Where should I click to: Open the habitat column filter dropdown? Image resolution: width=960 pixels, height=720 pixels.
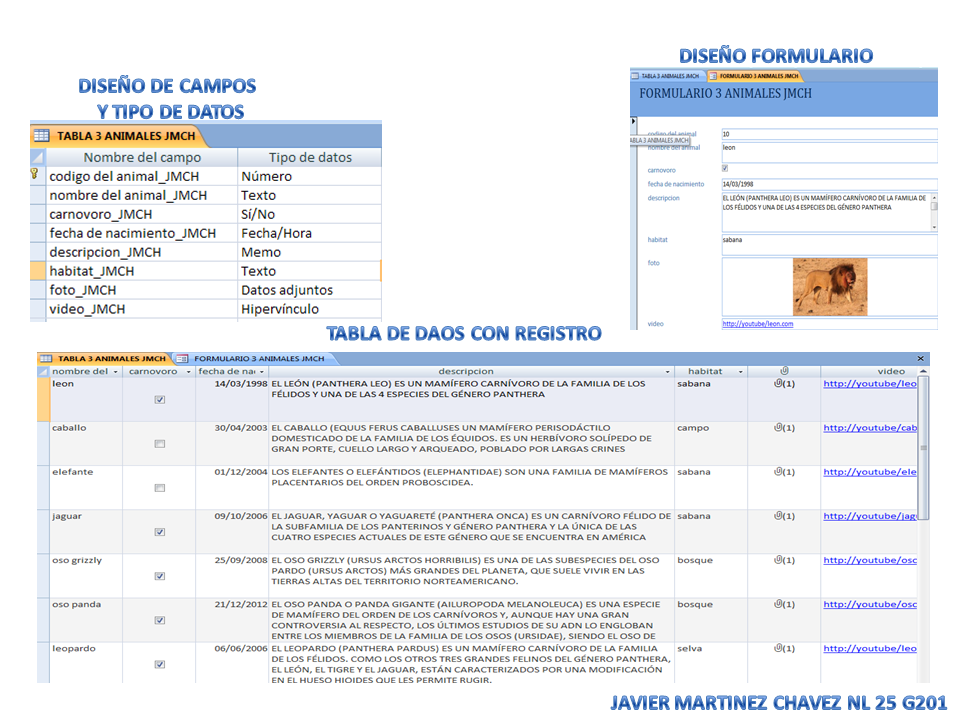click(741, 372)
